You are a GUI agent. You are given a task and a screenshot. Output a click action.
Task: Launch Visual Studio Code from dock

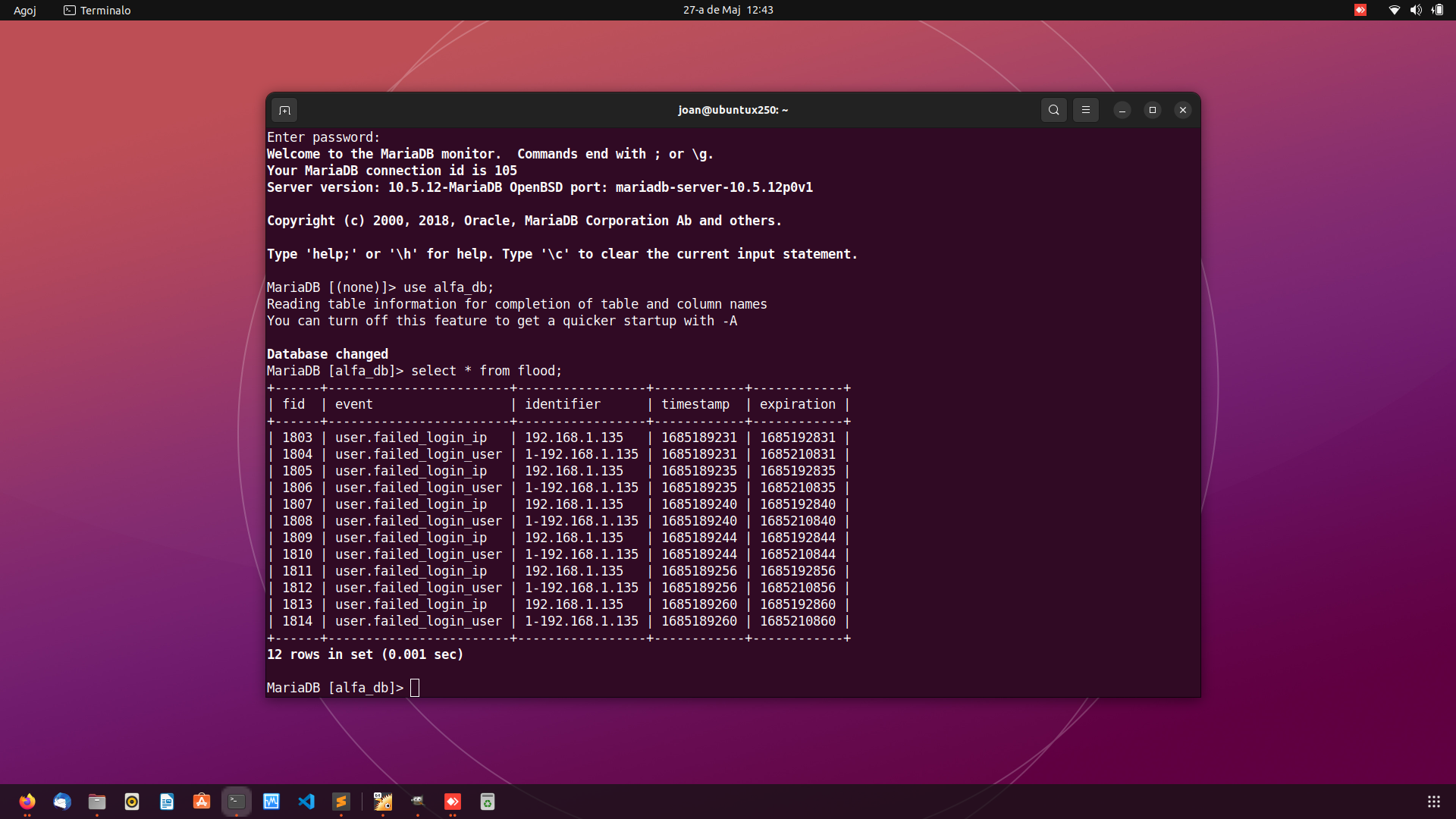[306, 802]
